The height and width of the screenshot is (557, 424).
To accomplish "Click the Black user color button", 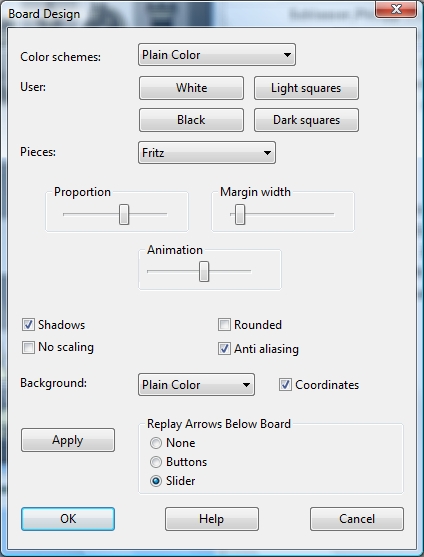I will pyautogui.click(x=191, y=120).
